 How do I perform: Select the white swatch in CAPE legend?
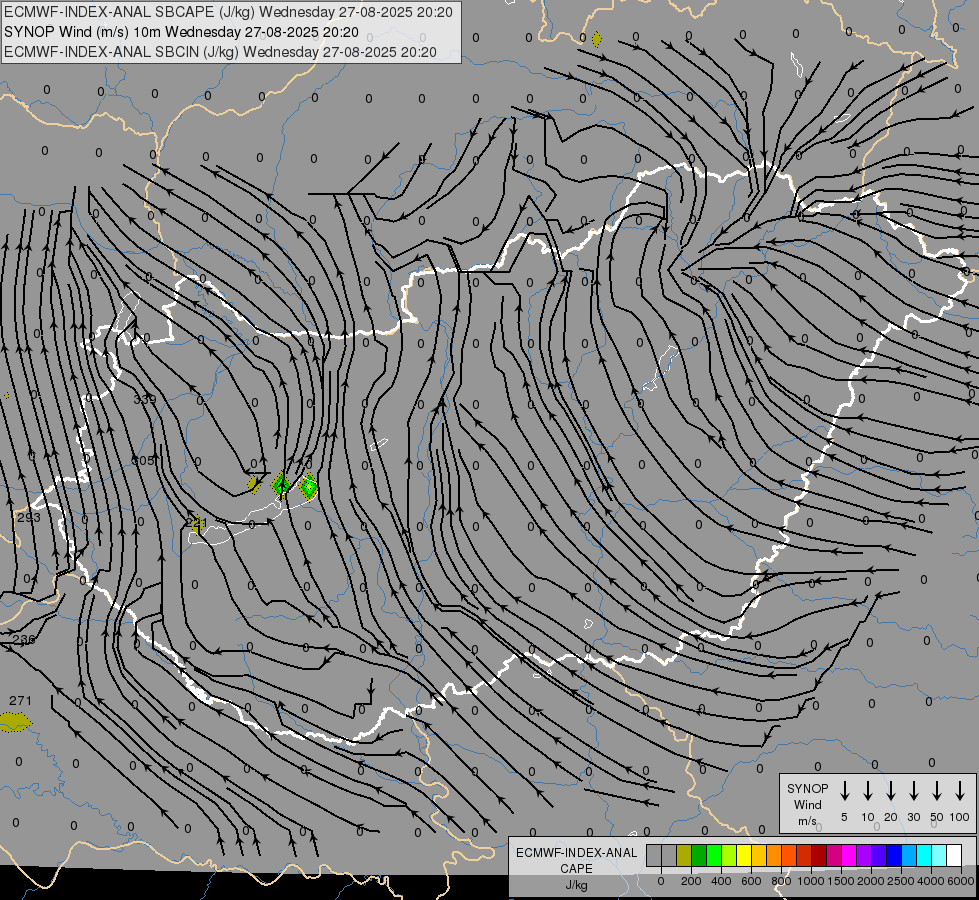click(954, 855)
